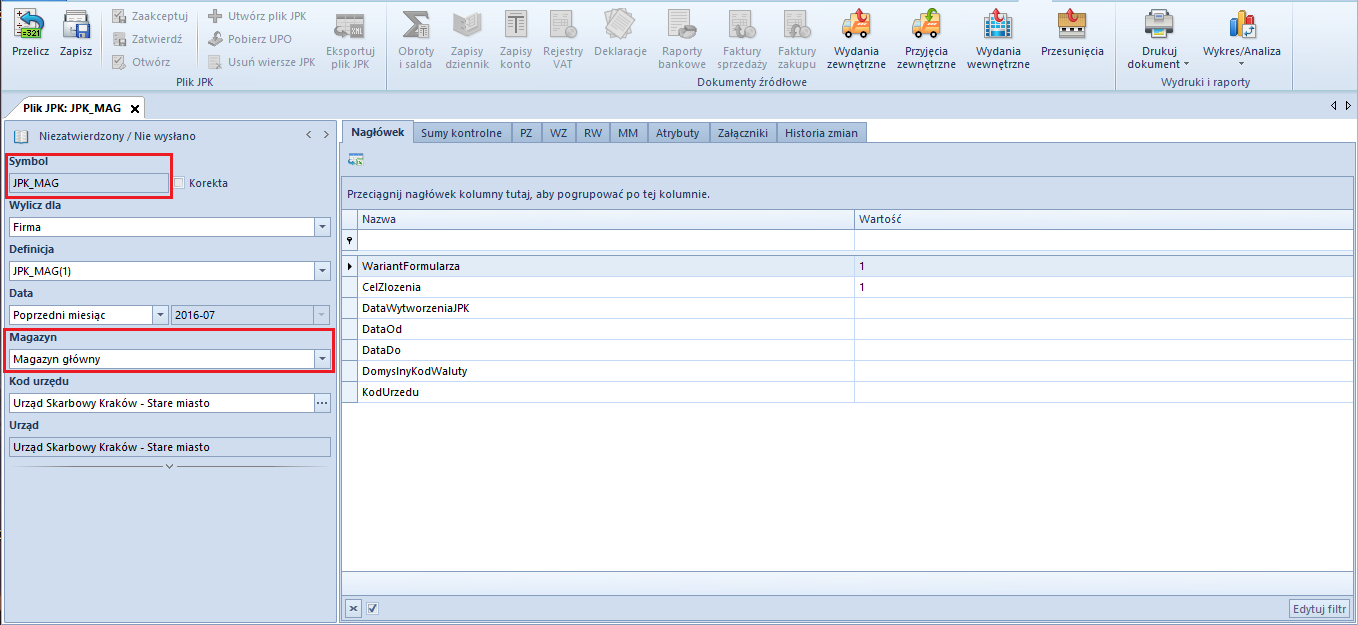The height and width of the screenshot is (625, 1358).
Task: Click the Symbol field JPK_MAG
Action: click(x=89, y=183)
